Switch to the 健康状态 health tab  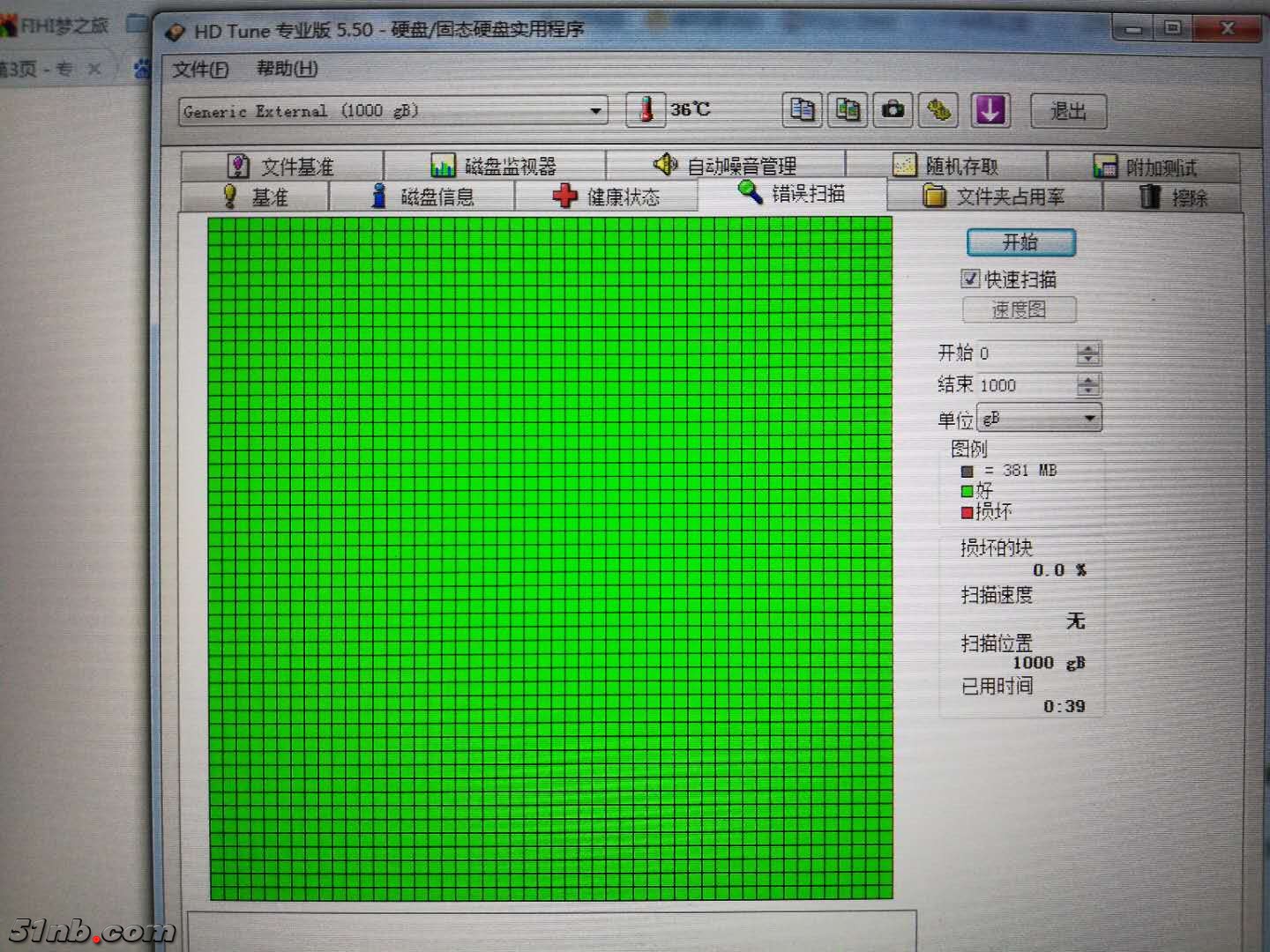click(x=607, y=196)
